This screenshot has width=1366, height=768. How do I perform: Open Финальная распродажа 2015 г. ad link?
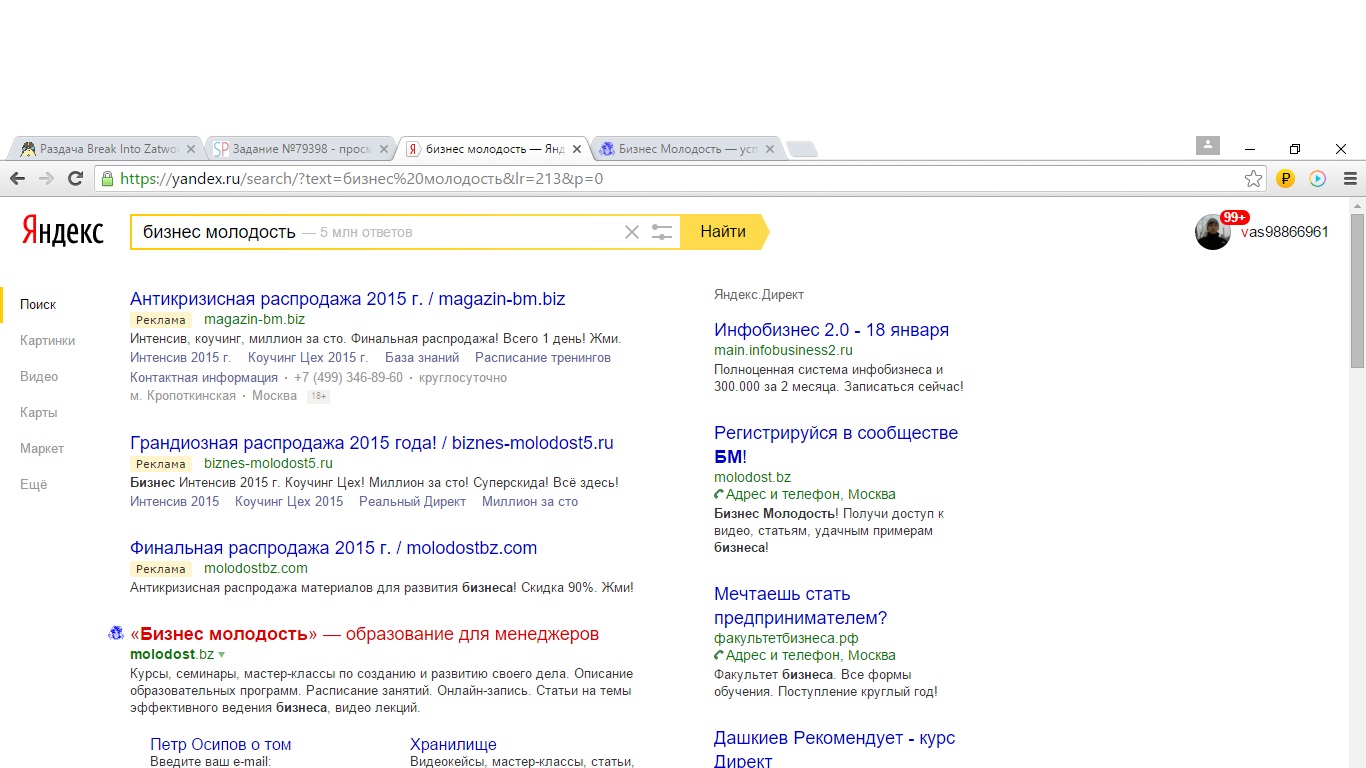tap(334, 548)
